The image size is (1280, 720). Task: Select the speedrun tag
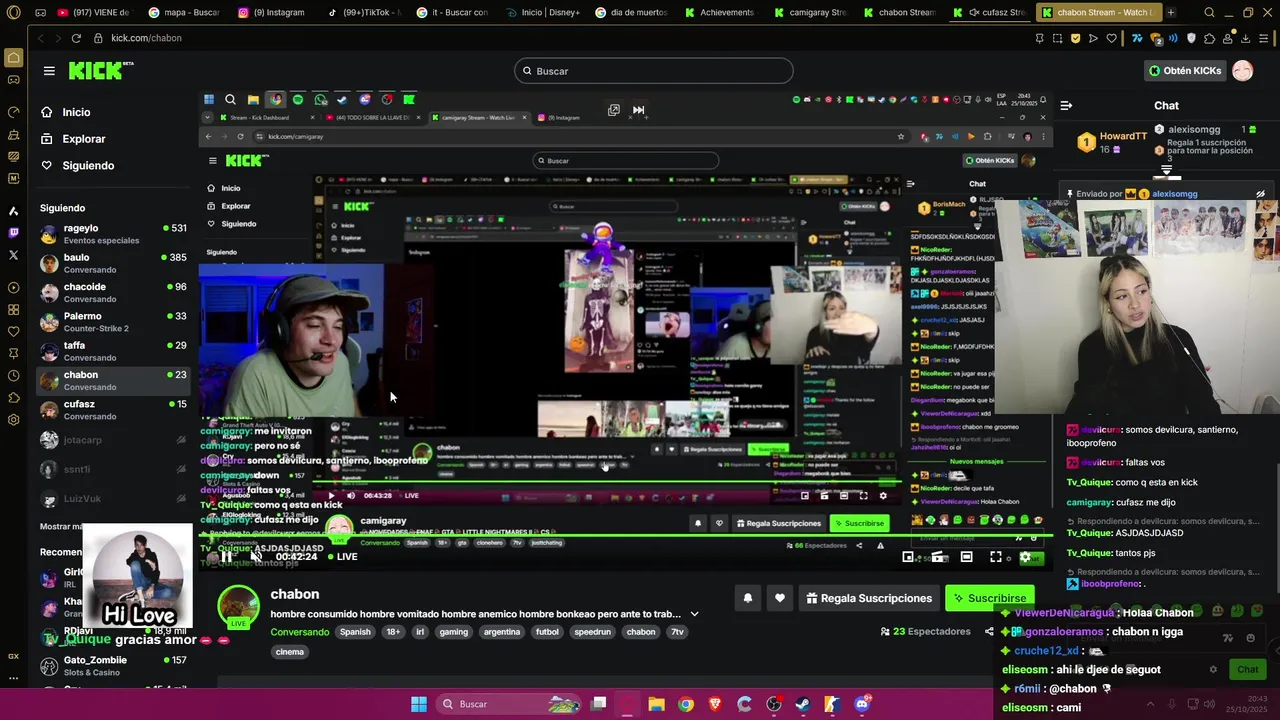592,632
